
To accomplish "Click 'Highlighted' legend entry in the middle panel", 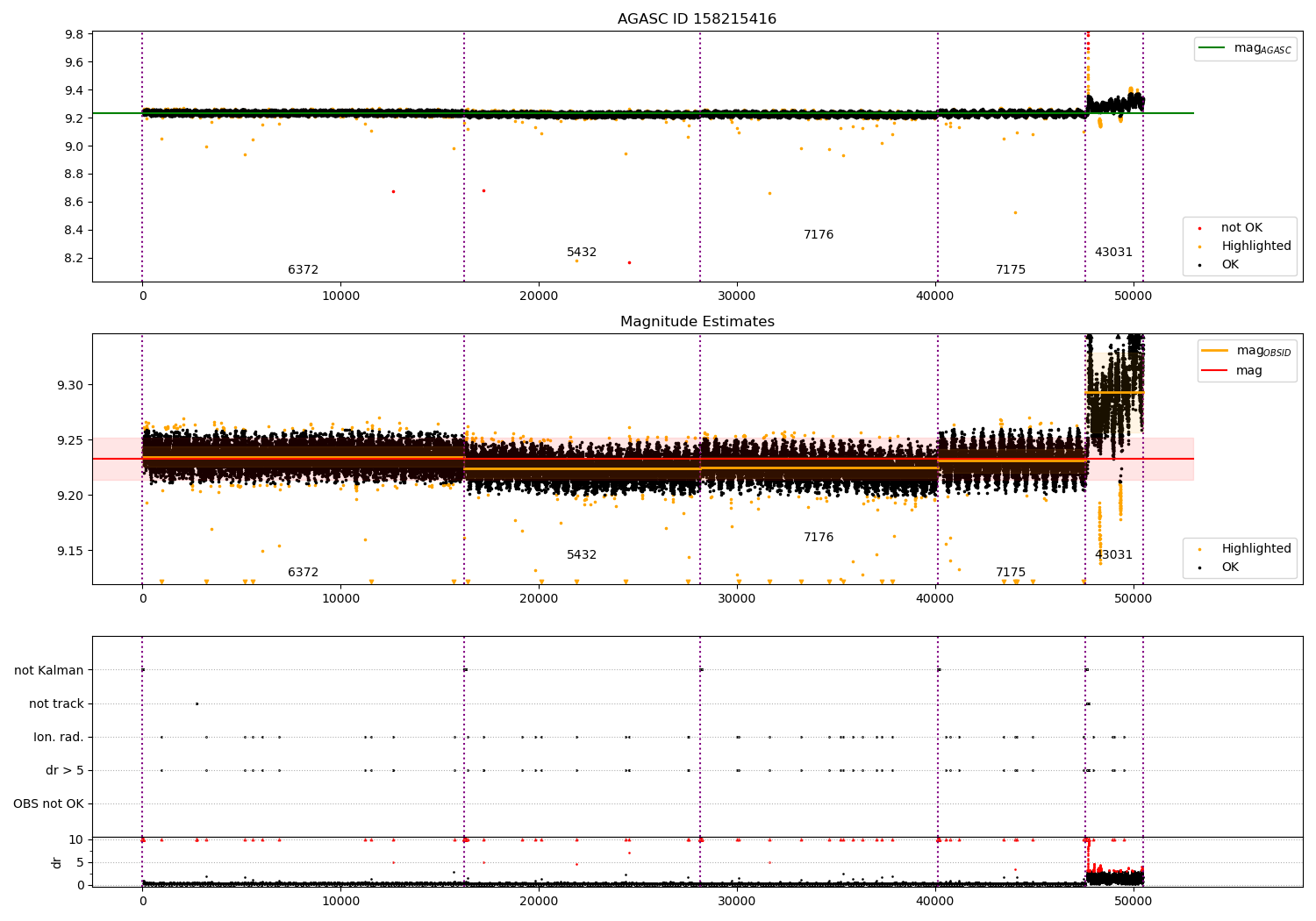I will [x=1246, y=549].
